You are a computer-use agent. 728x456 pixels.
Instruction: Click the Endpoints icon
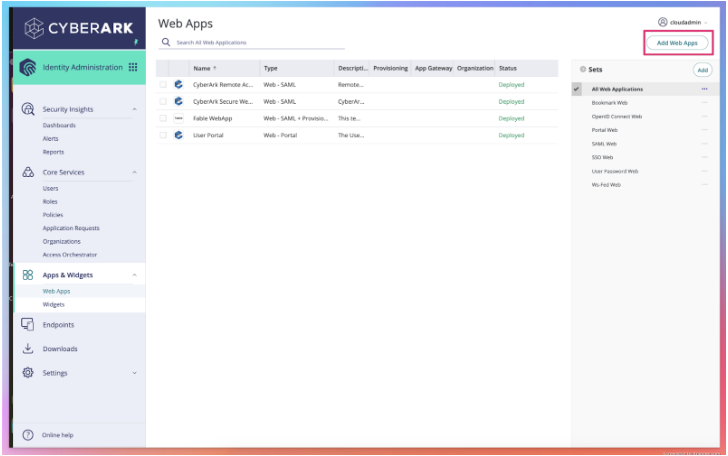coord(28,325)
